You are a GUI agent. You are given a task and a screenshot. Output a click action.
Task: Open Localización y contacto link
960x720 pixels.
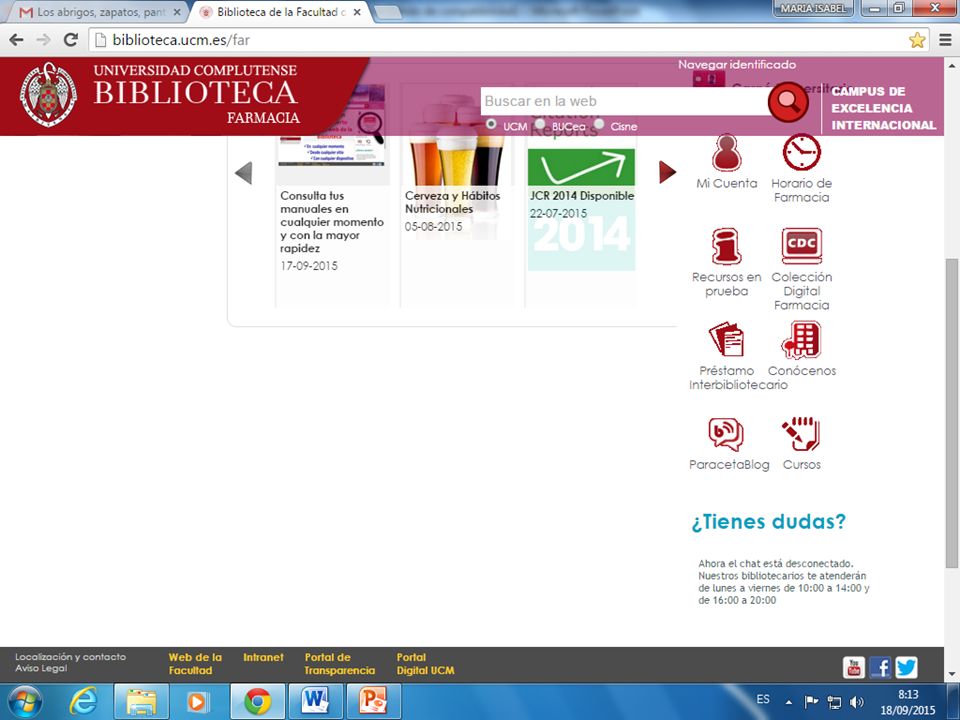coord(70,657)
